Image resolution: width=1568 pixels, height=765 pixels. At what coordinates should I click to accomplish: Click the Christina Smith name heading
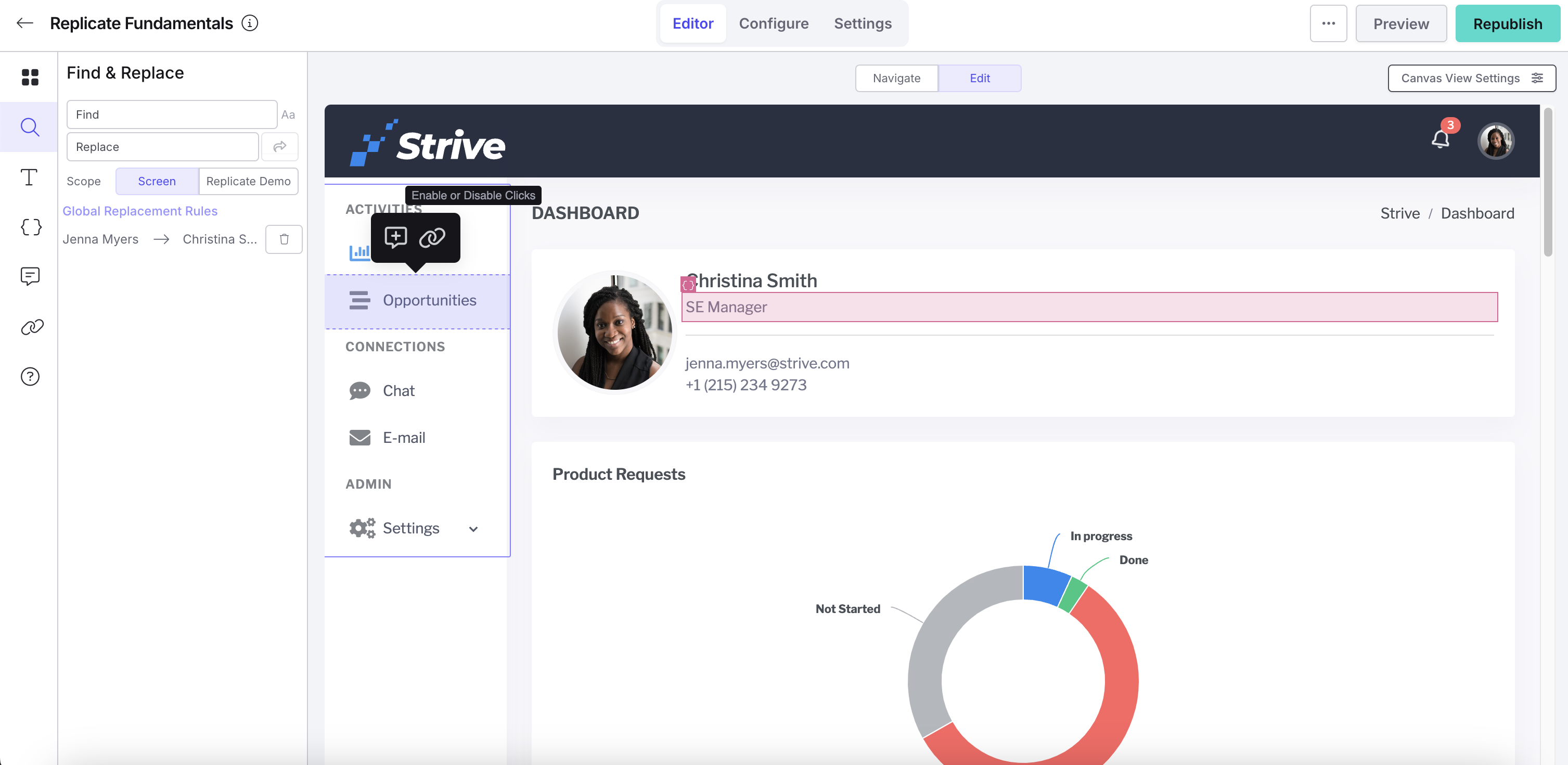751,281
